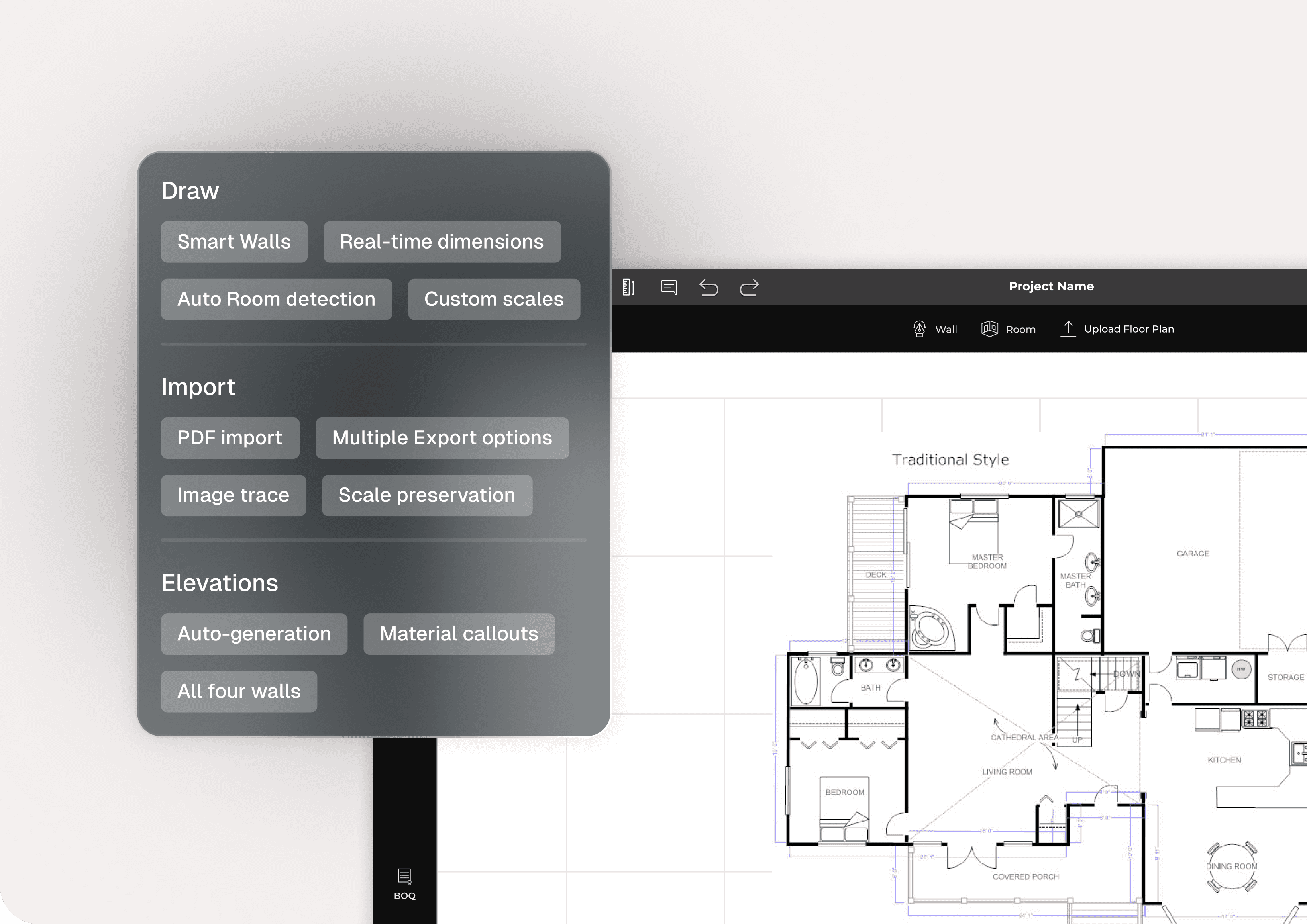Select the Room tool icon
1307x924 pixels.
(x=989, y=329)
